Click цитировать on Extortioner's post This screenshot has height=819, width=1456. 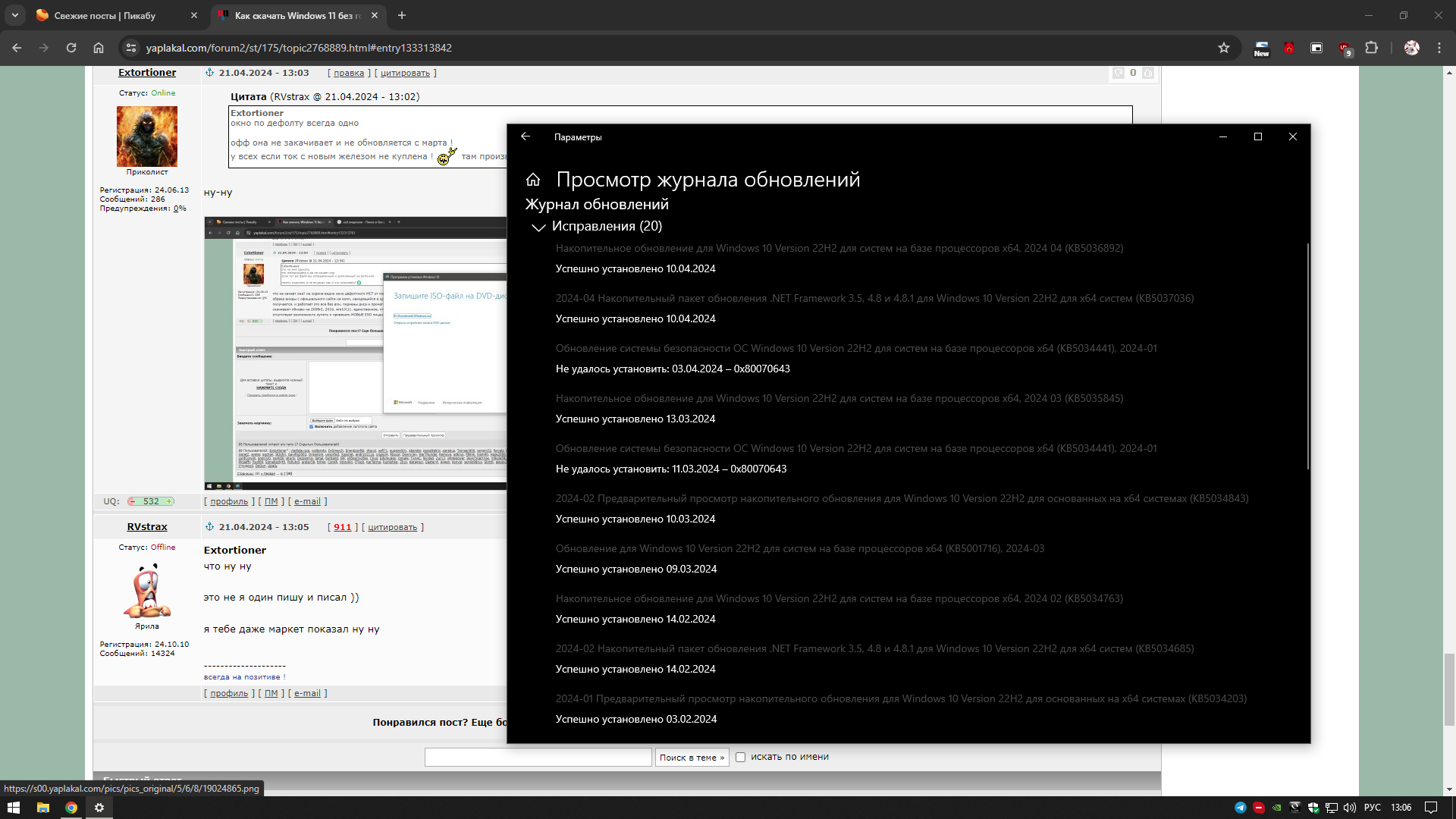pos(405,74)
